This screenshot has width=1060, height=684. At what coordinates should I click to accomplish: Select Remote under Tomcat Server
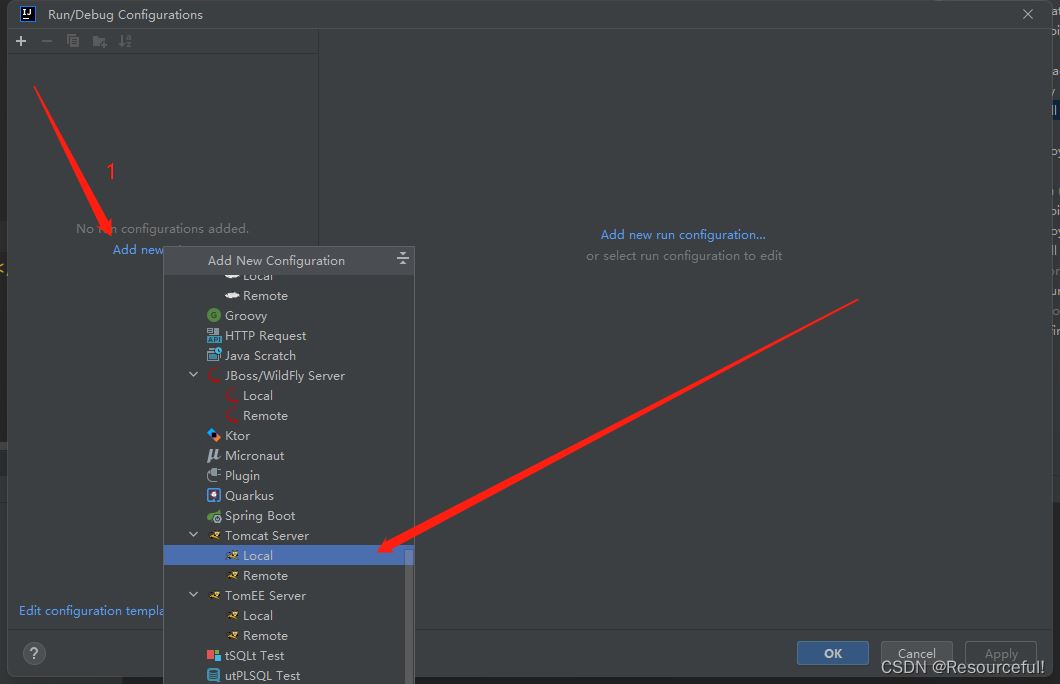point(289,576)
